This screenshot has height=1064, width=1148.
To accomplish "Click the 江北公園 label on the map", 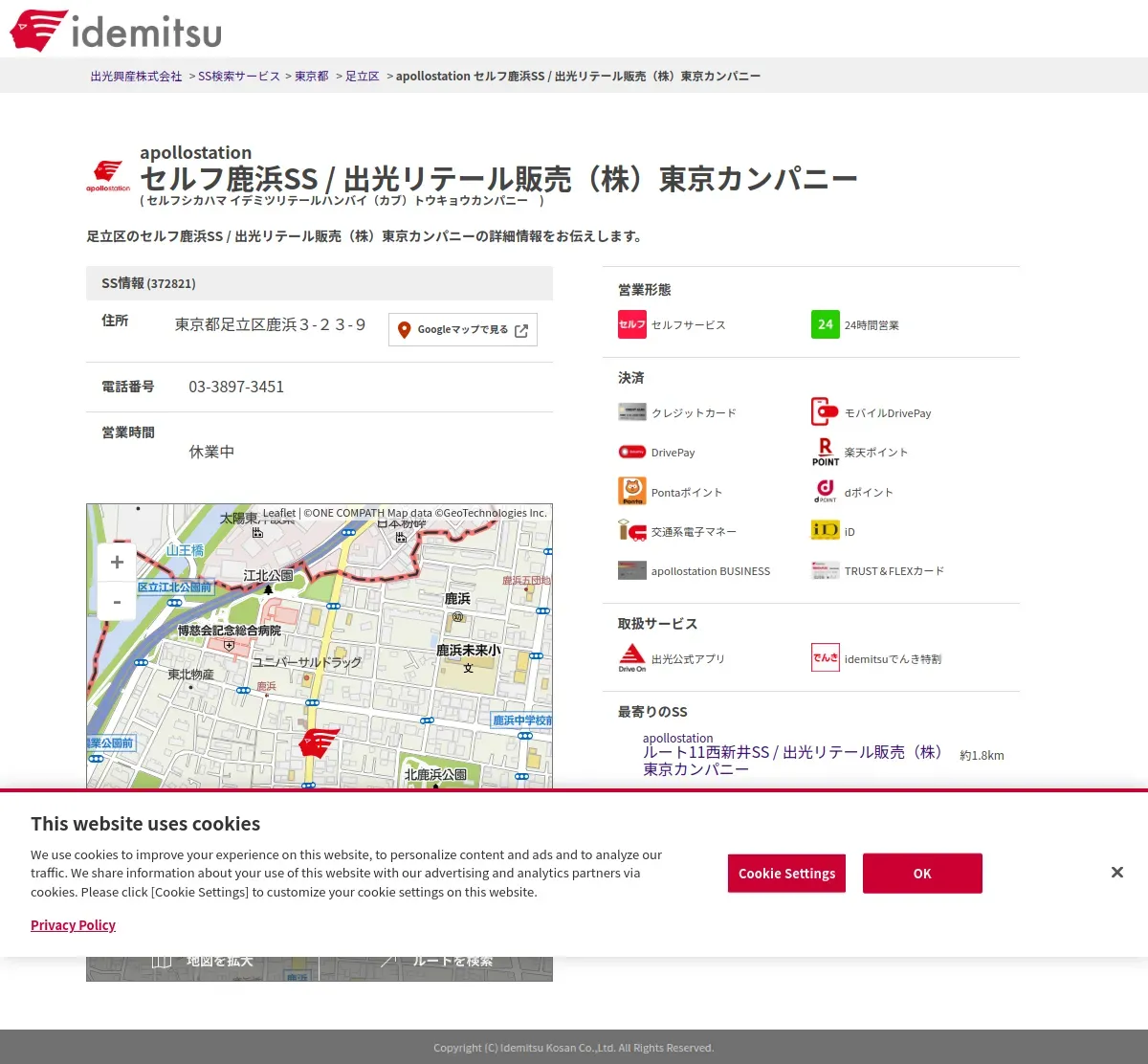I will point(268,576).
